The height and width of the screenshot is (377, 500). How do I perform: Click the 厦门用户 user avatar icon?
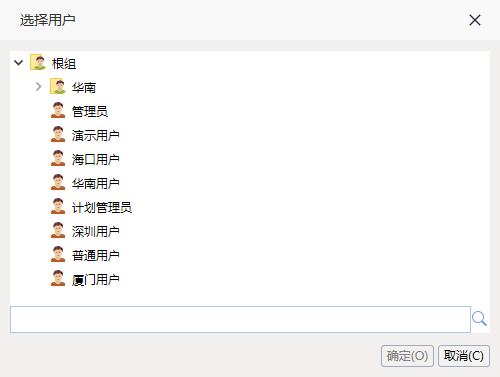58,278
